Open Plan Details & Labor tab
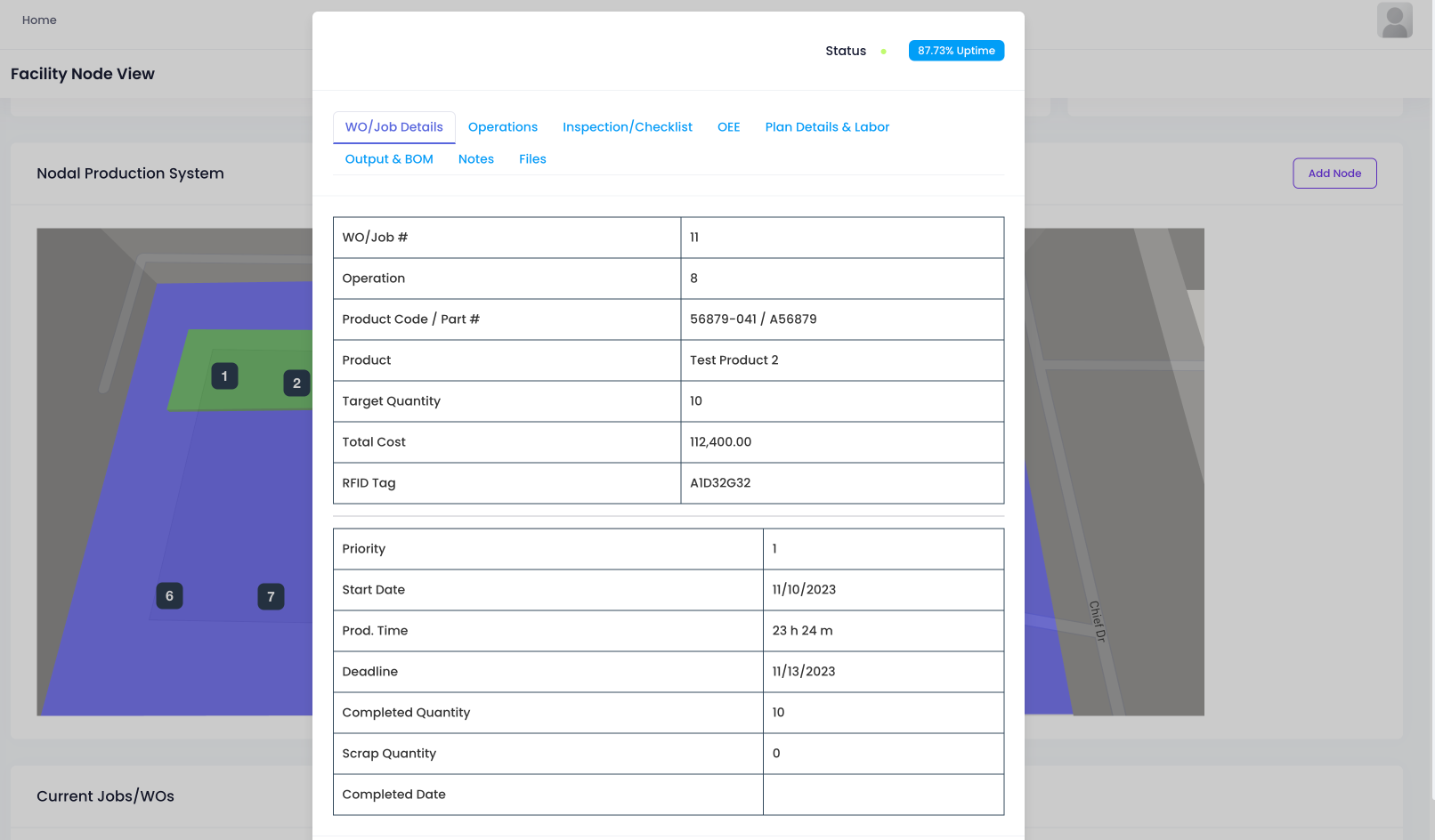The height and width of the screenshot is (840, 1435). click(x=826, y=127)
